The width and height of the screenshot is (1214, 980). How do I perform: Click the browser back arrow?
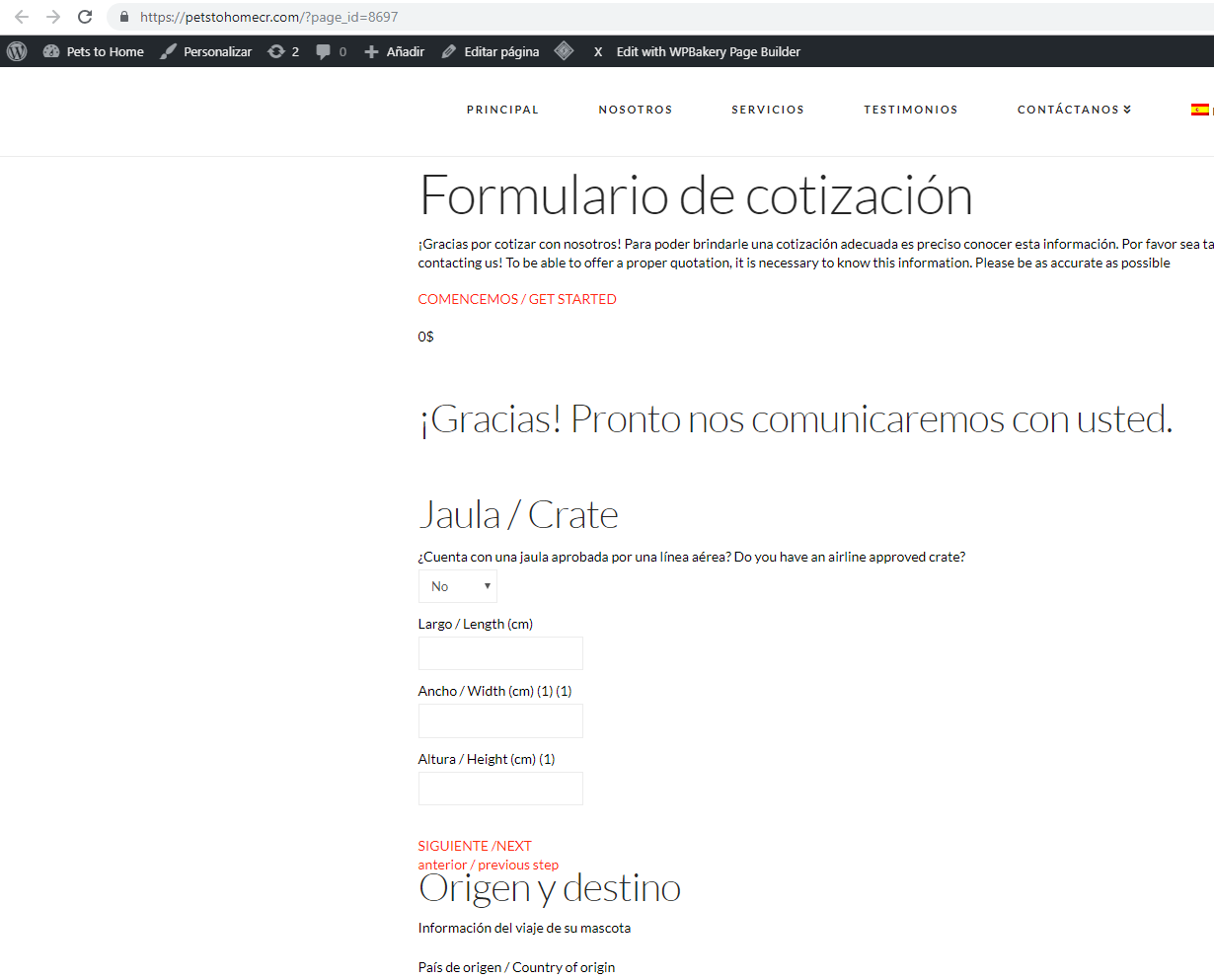(x=22, y=17)
